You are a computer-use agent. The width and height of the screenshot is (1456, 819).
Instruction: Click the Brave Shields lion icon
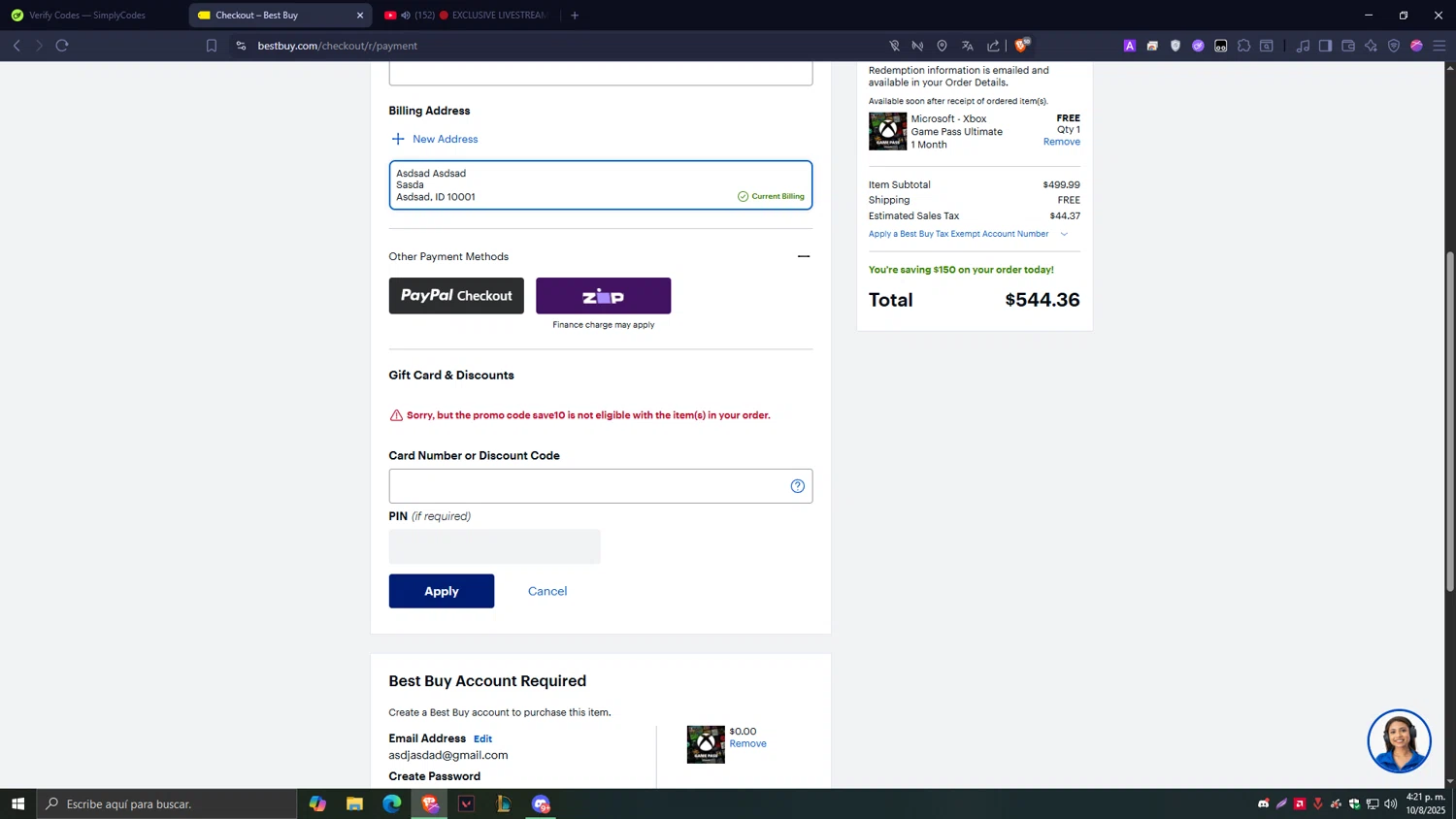coord(1020,46)
